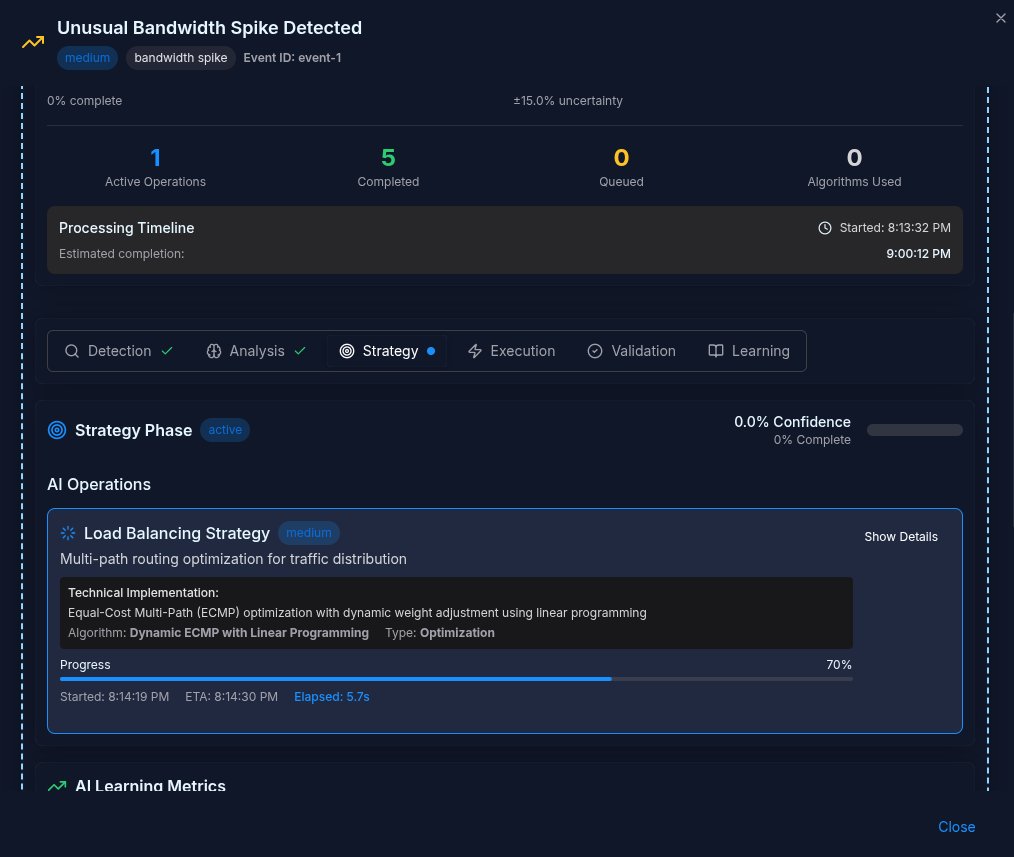Click the open book Learning icon
The width and height of the screenshot is (1014, 857).
pyautogui.click(x=715, y=351)
